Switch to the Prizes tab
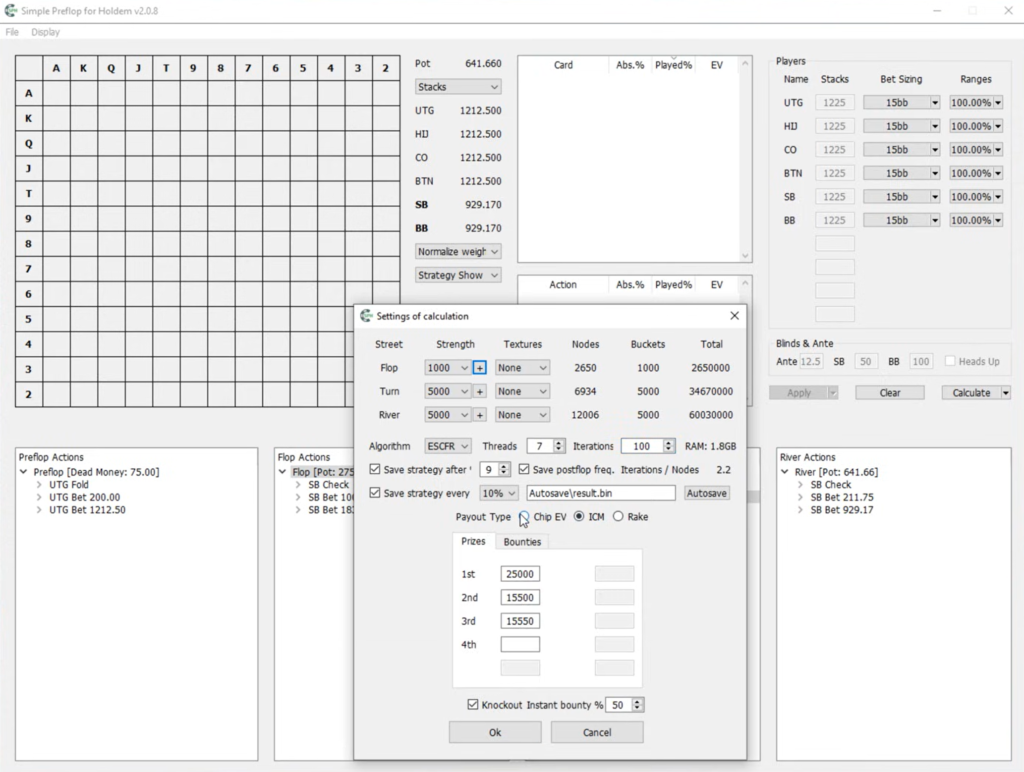This screenshot has height=772, width=1024. [473, 541]
